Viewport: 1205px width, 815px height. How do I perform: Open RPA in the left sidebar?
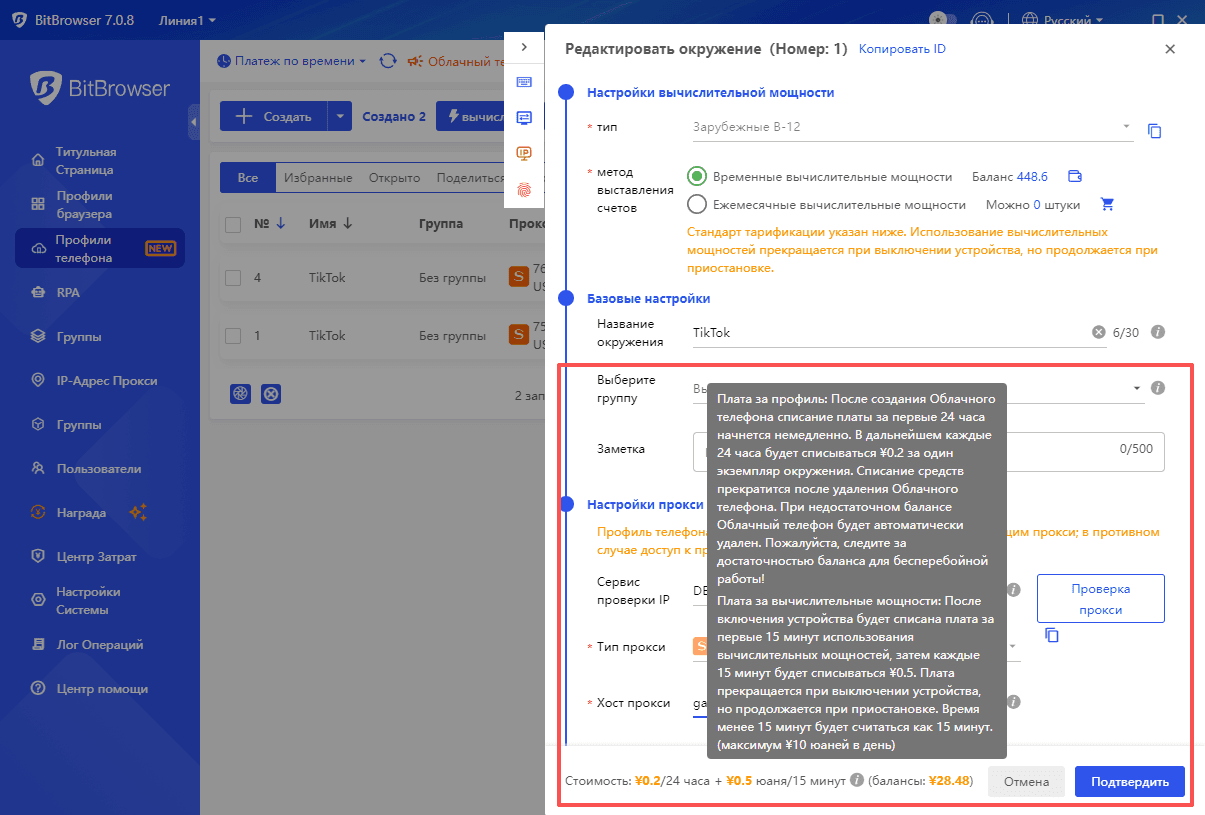(x=68, y=293)
